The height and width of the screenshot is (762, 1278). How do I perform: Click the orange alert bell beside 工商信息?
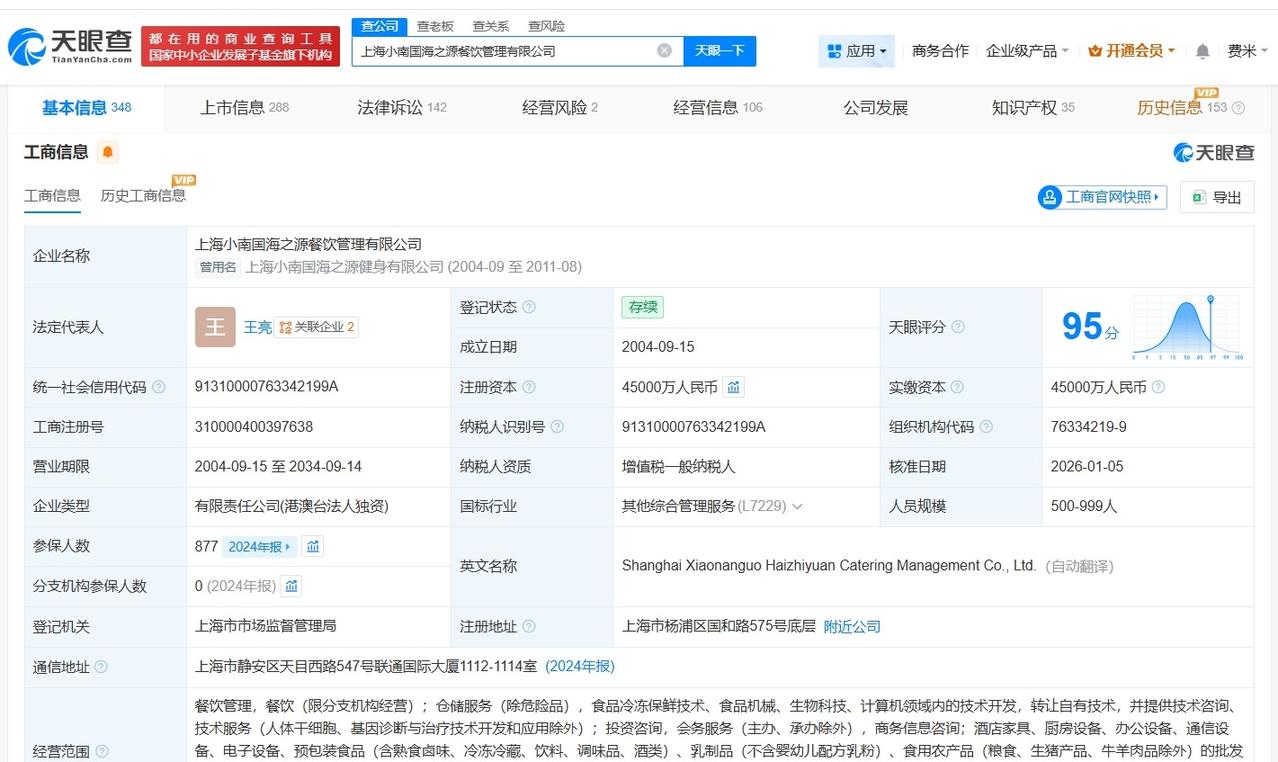pos(108,152)
